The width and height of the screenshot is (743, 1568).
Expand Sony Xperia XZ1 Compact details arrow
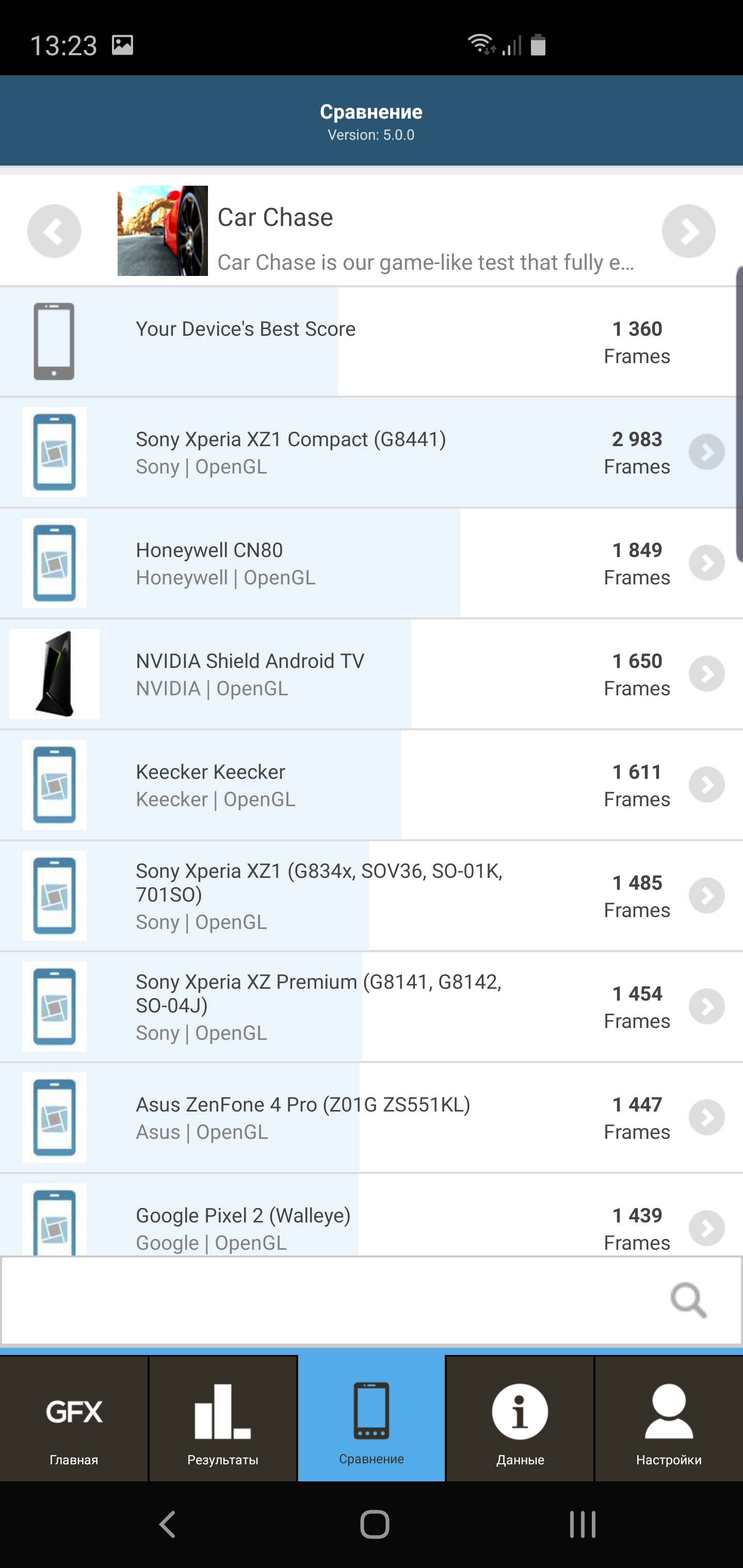706,452
